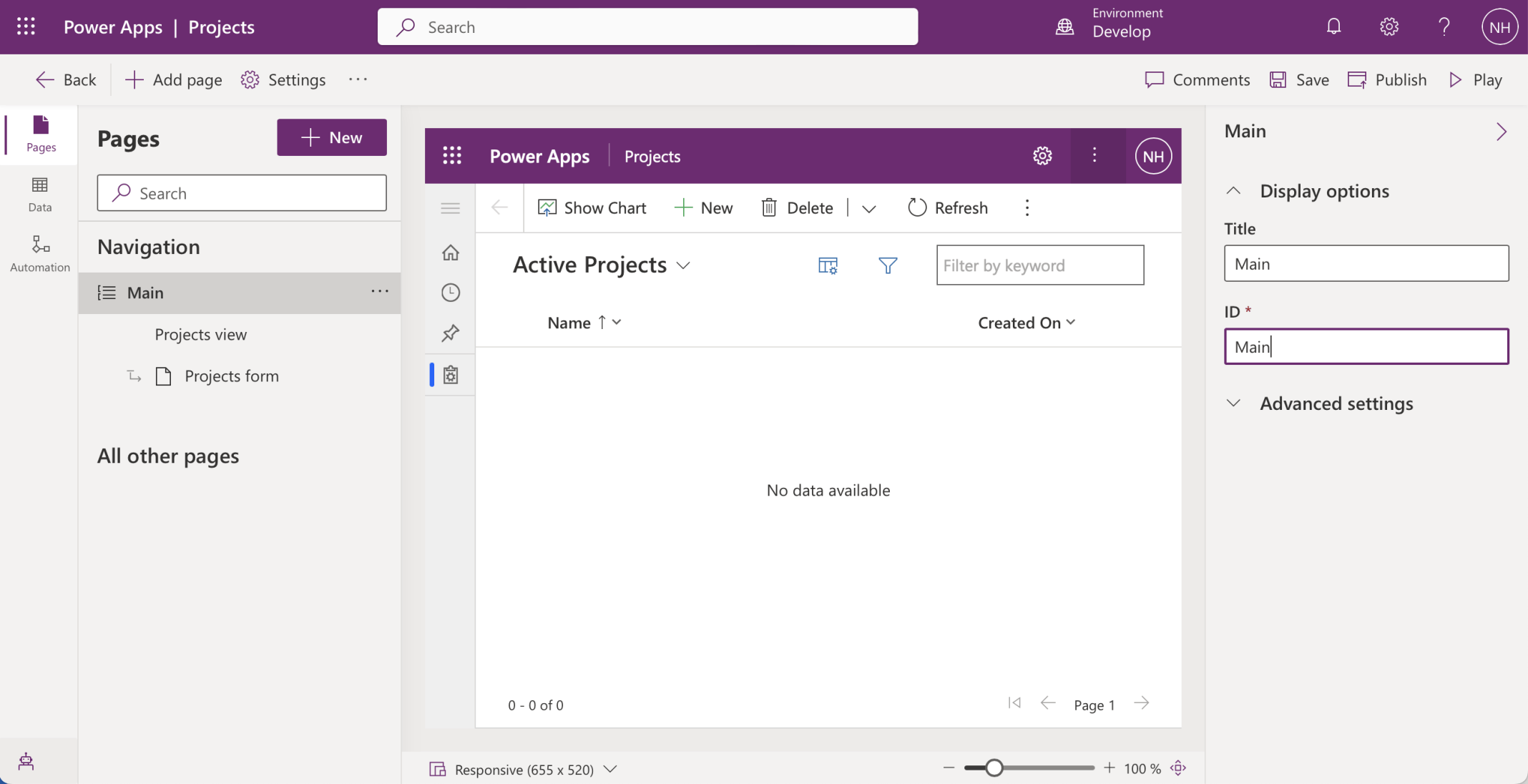
Task: Click the filter funnel icon
Action: pyautogui.click(x=887, y=265)
